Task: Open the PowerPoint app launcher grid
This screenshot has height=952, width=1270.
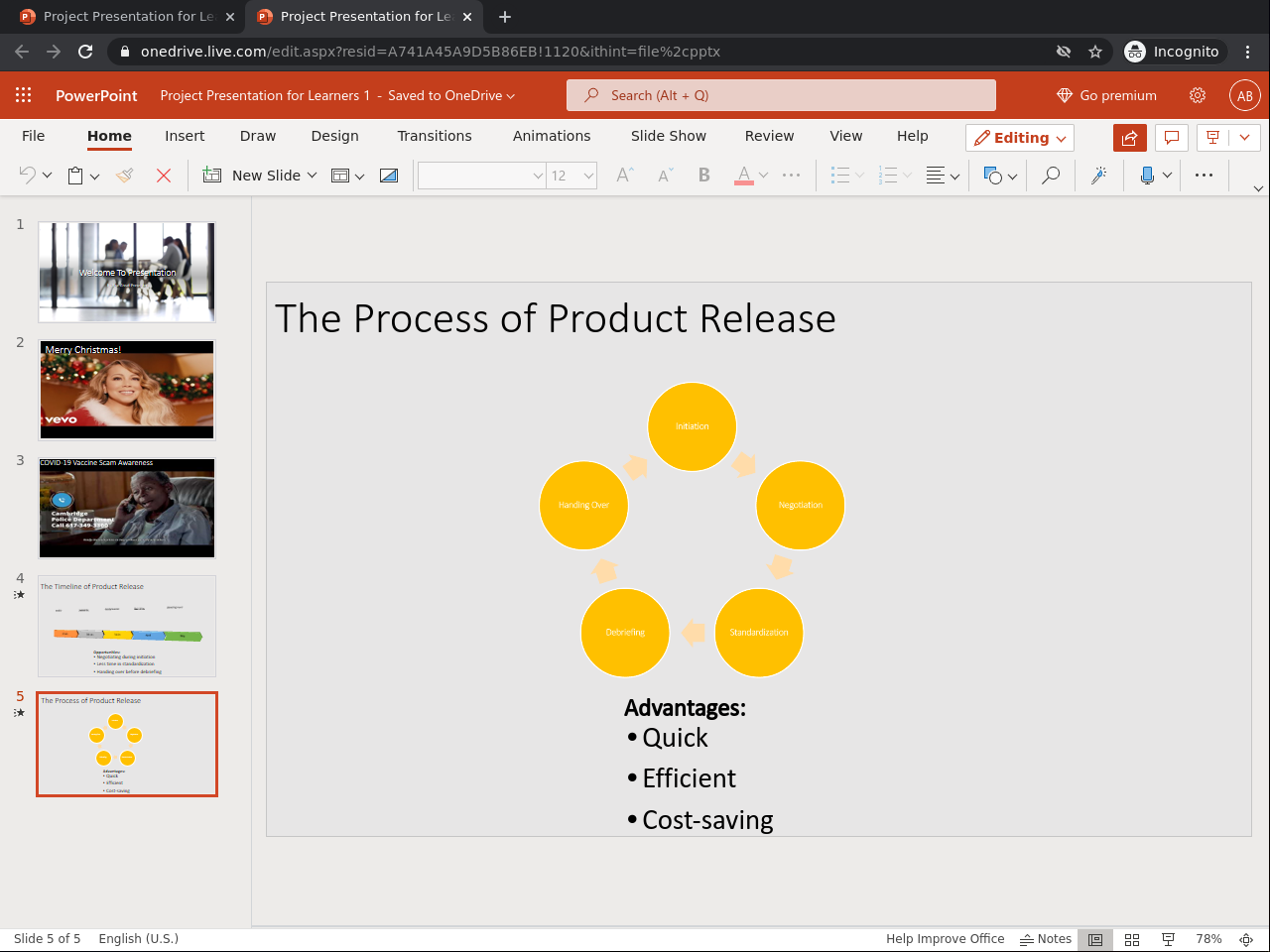Action: click(x=24, y=95)
